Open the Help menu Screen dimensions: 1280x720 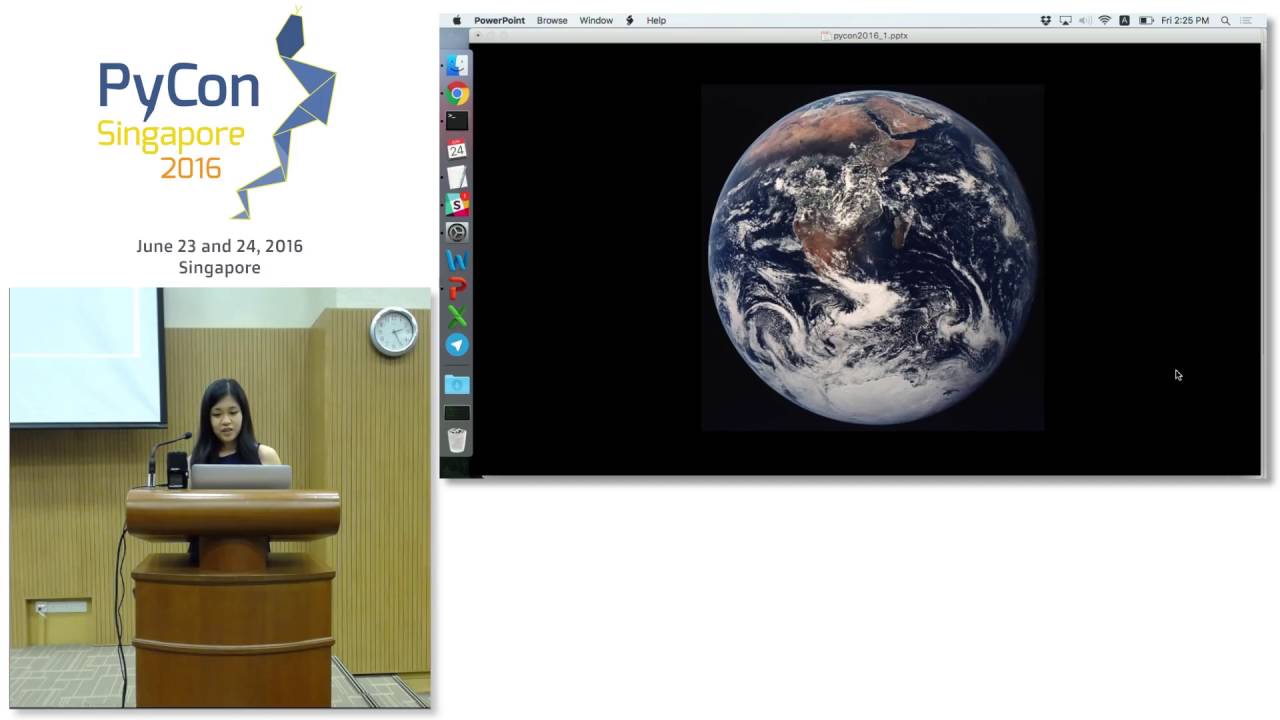pyautogui.click(x=656, y=20)
